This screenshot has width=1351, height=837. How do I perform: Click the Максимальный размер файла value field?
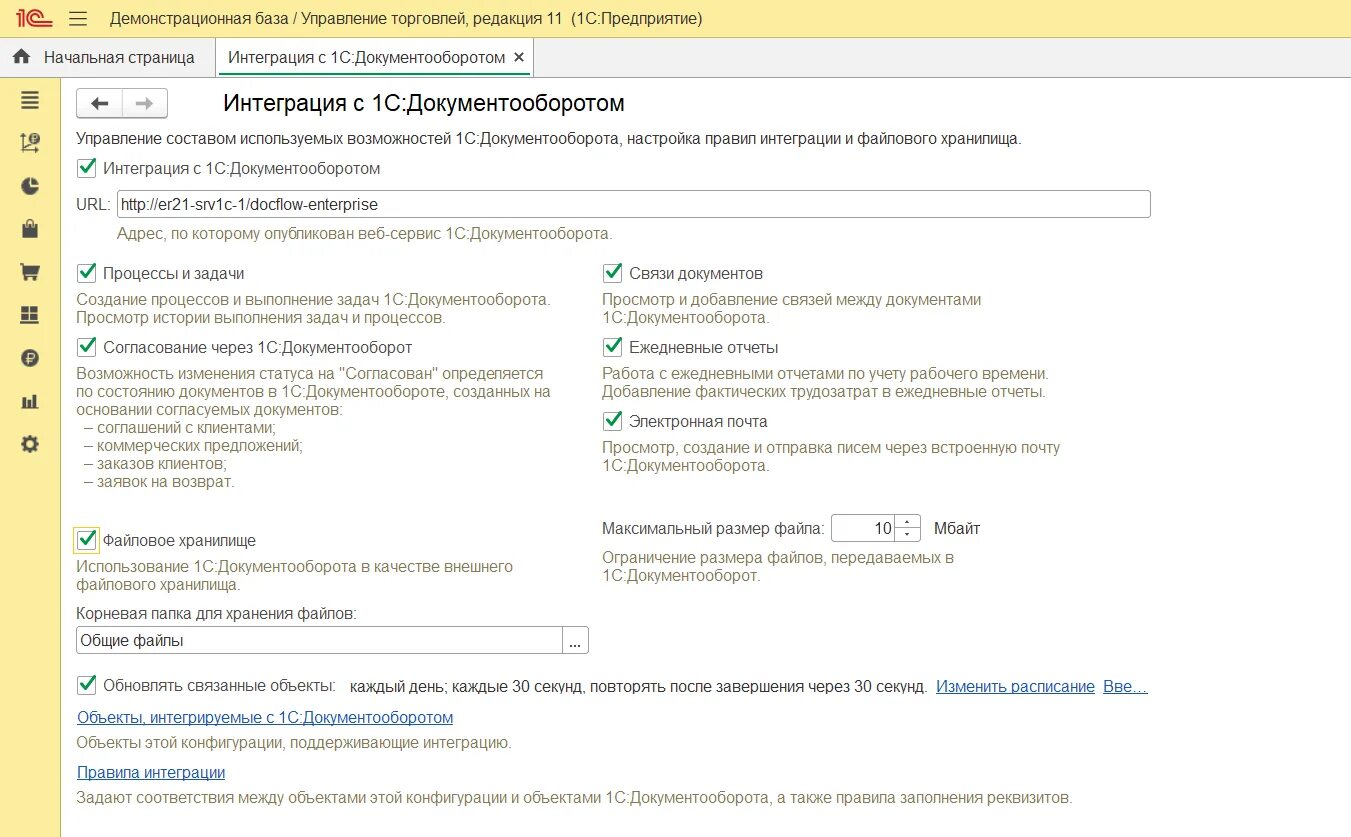[863, 528]
